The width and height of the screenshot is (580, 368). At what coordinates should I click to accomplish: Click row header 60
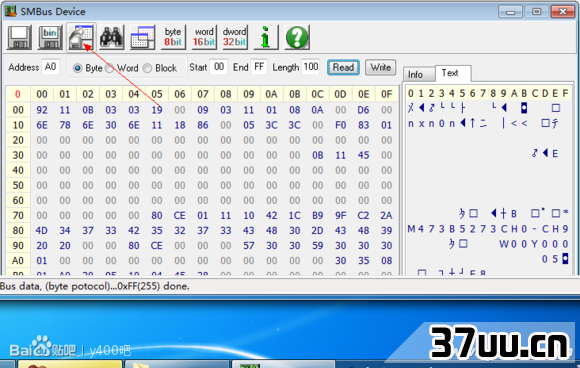tap(18, 200)
